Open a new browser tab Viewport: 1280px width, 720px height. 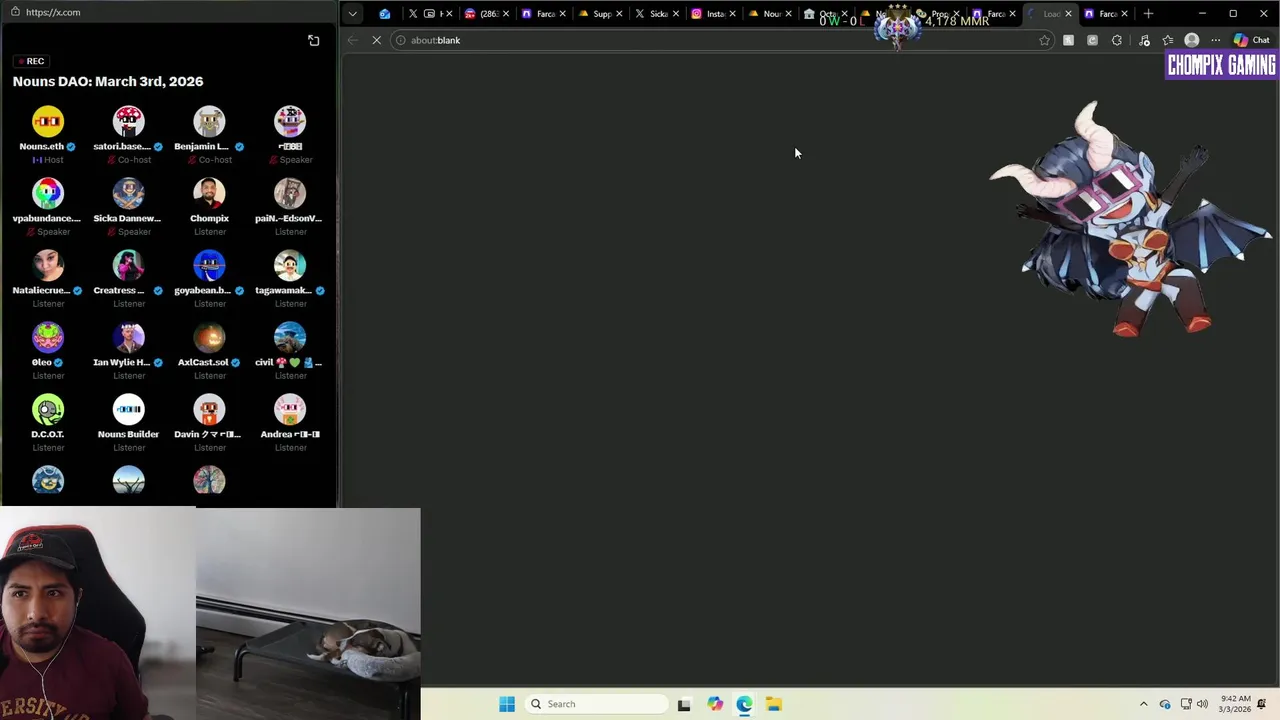[x=1148, y=14]
